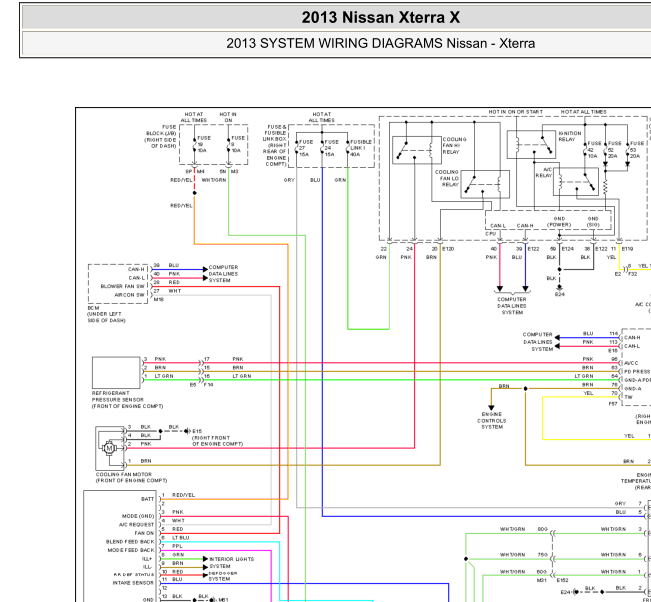Screen dimensions: 651x602
Task: Click the INTERIOR LIGHTS SYSTEM label
Action: [x=231, y=563]
